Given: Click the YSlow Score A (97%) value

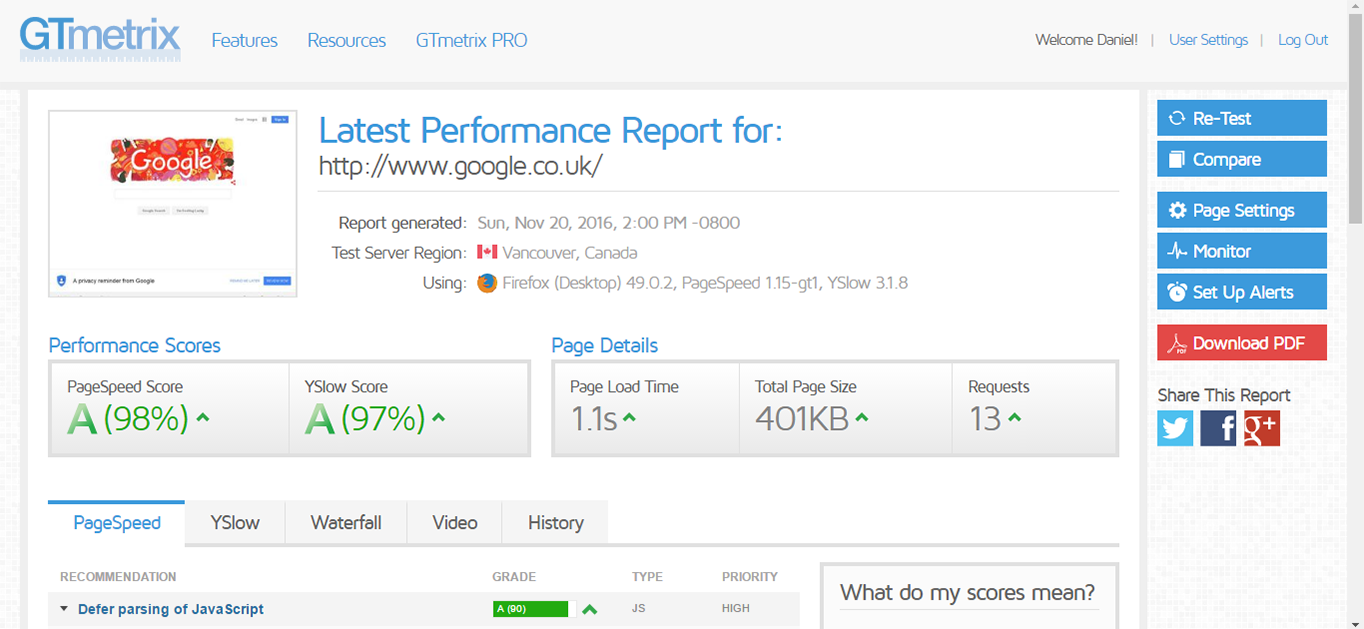Looking at the screenshot, I should click(365, 418).
